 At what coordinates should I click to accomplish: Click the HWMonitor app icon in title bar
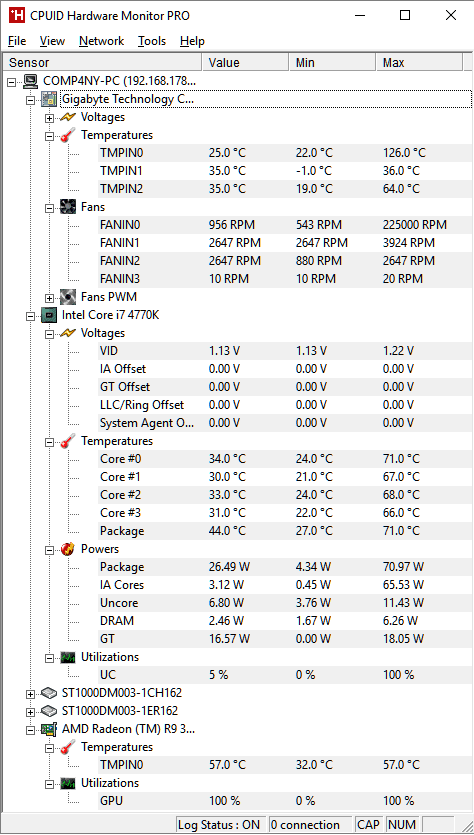coord(17,15)
